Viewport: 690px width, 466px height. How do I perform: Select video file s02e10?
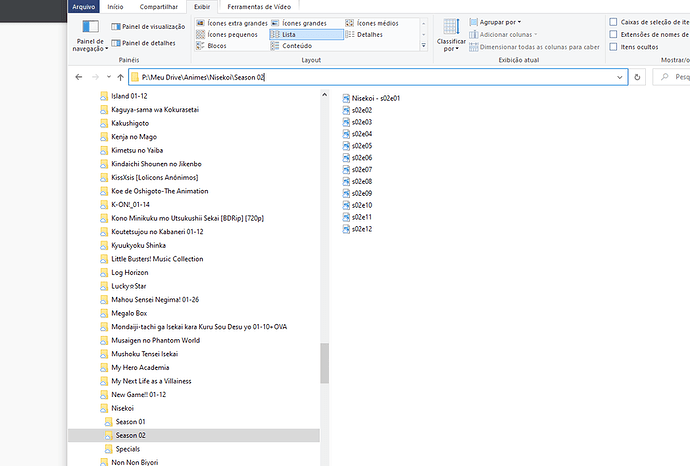coord(357,205)
